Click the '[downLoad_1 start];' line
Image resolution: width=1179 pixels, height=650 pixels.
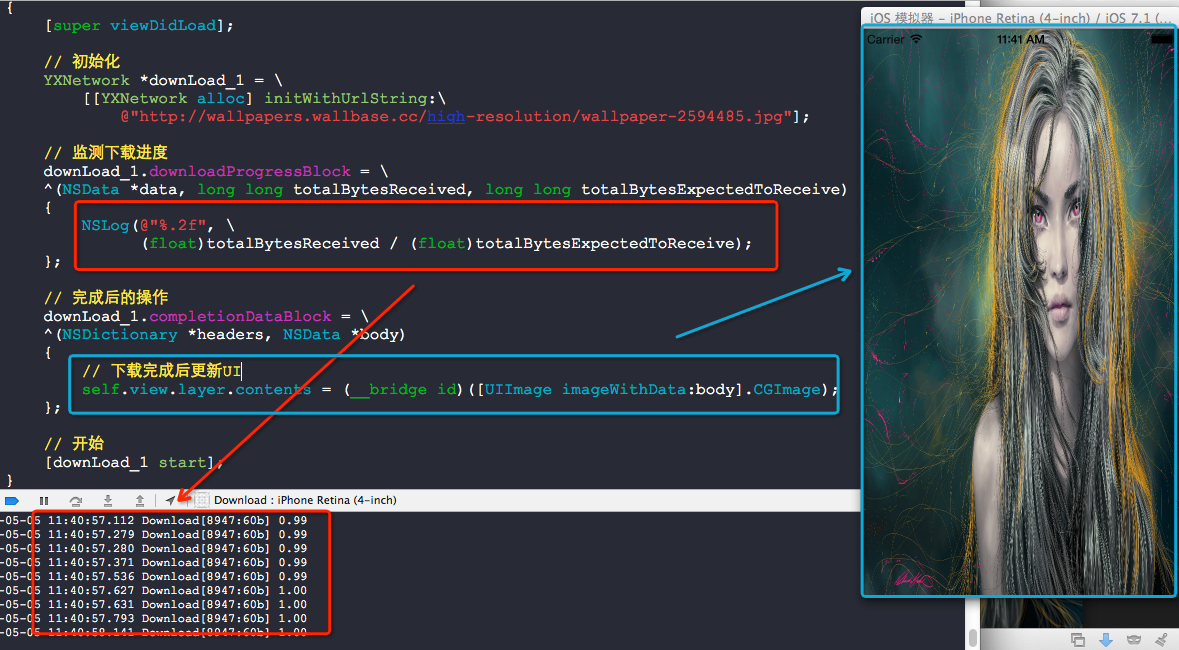coord(134,463)
